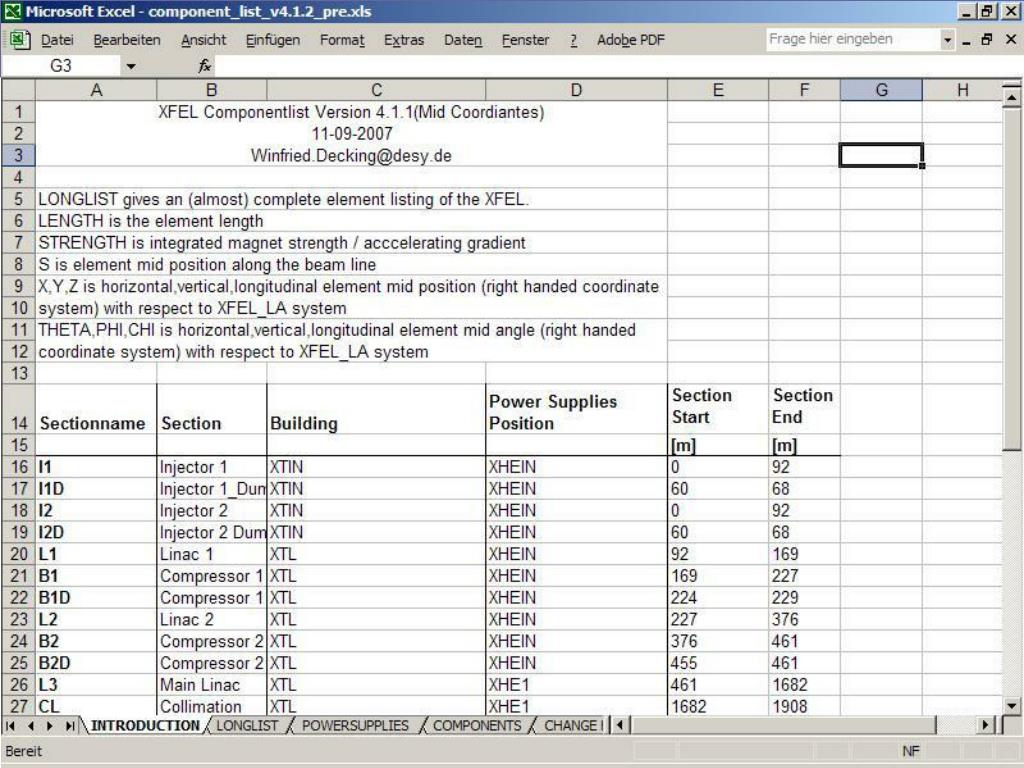Image resolution: width=1024 pixels, height=768 pixels.
Task: Select column H header
Action: 962,90
